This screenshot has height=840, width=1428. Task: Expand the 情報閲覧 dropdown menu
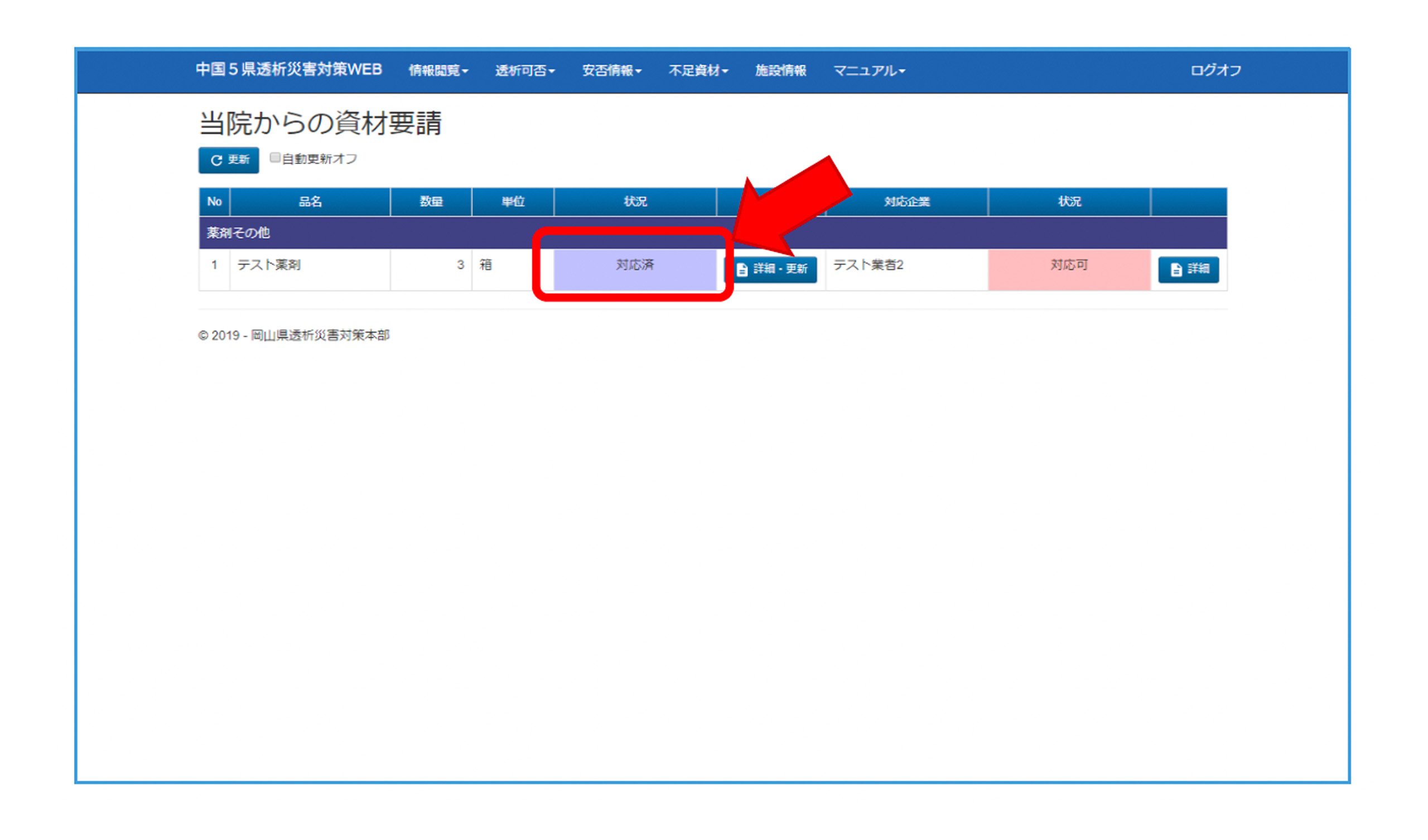coord(438,70)
